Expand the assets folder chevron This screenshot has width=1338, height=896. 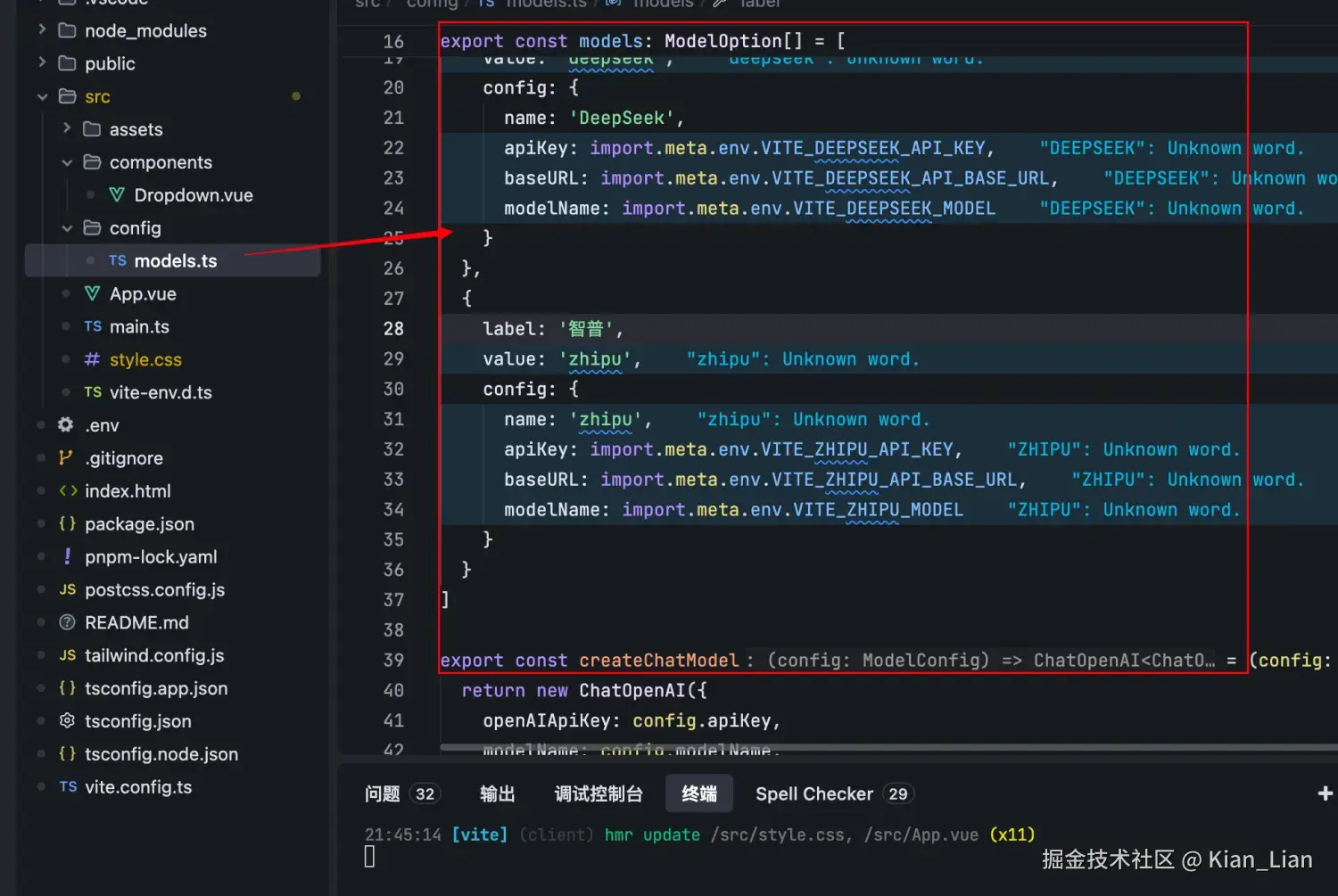click(67, 129)
